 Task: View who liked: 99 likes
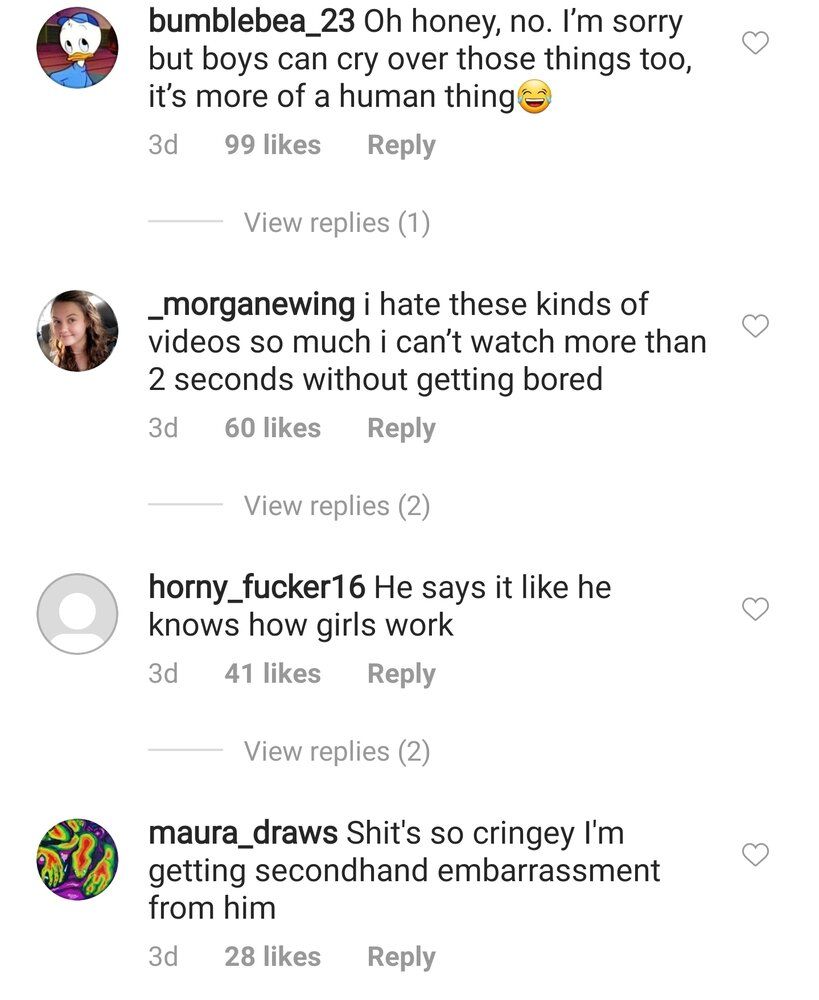272,145
